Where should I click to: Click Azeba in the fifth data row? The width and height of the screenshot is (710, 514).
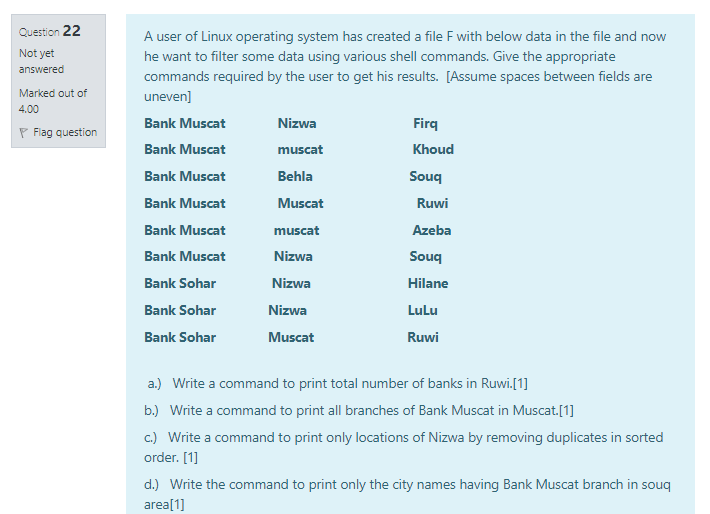[432, 231]
